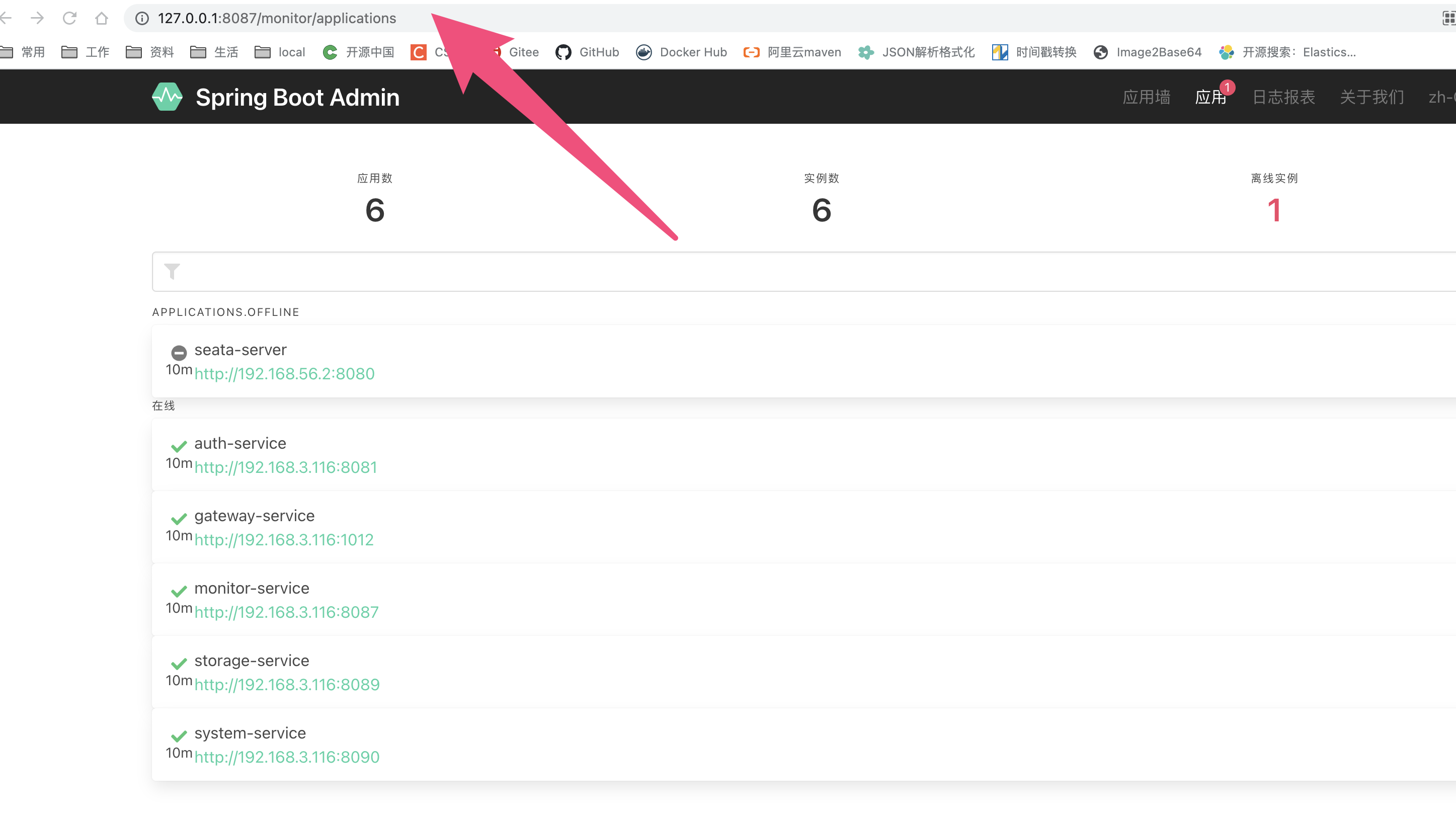Click the offline status icon beside seata-server
The height and width of the screenshot is (818, 1456).
(x=179, y=353)
